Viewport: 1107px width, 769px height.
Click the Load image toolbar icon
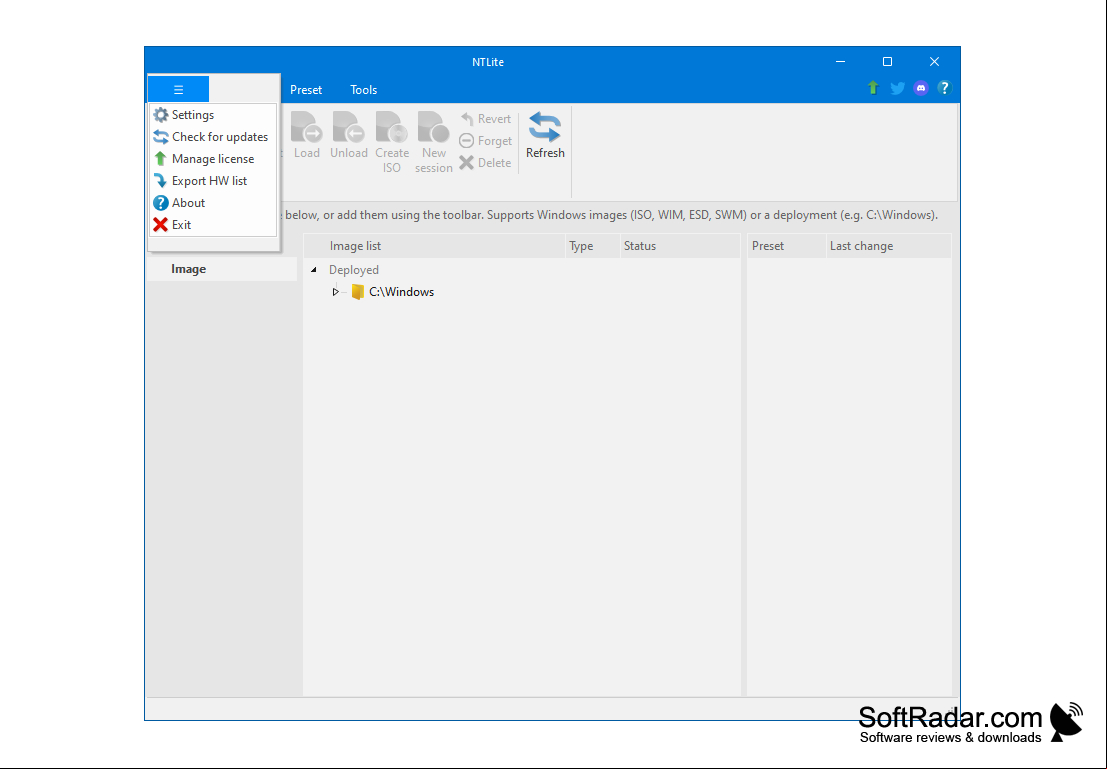pyautogui.click(x=306, y=128)
